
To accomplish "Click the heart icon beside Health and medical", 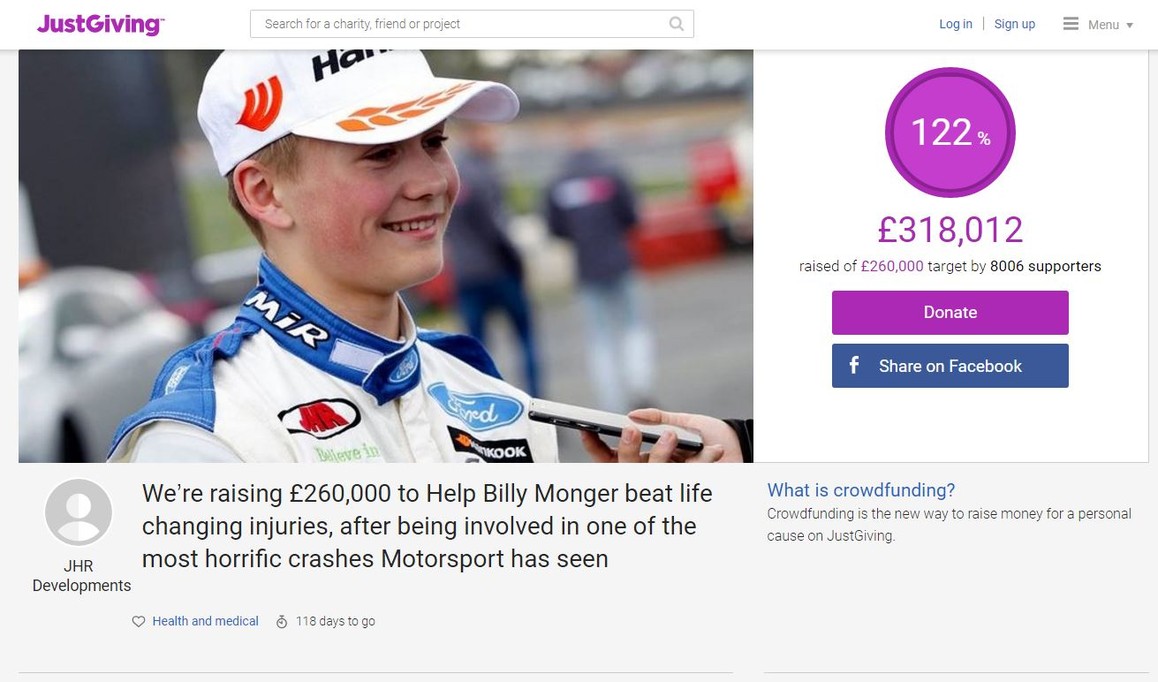I will click(x=138, y=621).
